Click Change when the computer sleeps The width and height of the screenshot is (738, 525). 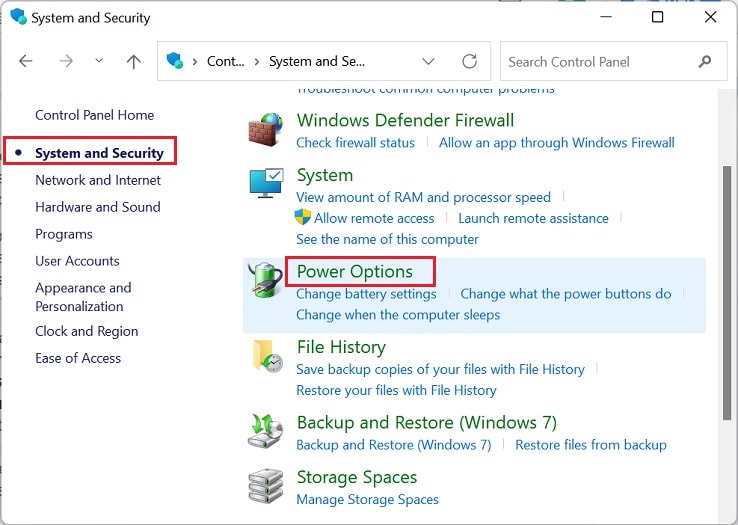398,315
